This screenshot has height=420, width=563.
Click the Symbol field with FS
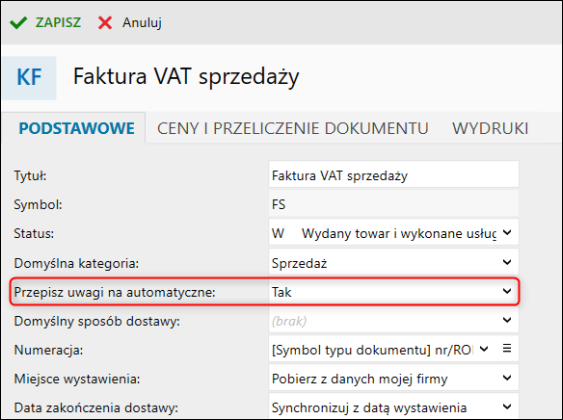(x=394, y=204)
